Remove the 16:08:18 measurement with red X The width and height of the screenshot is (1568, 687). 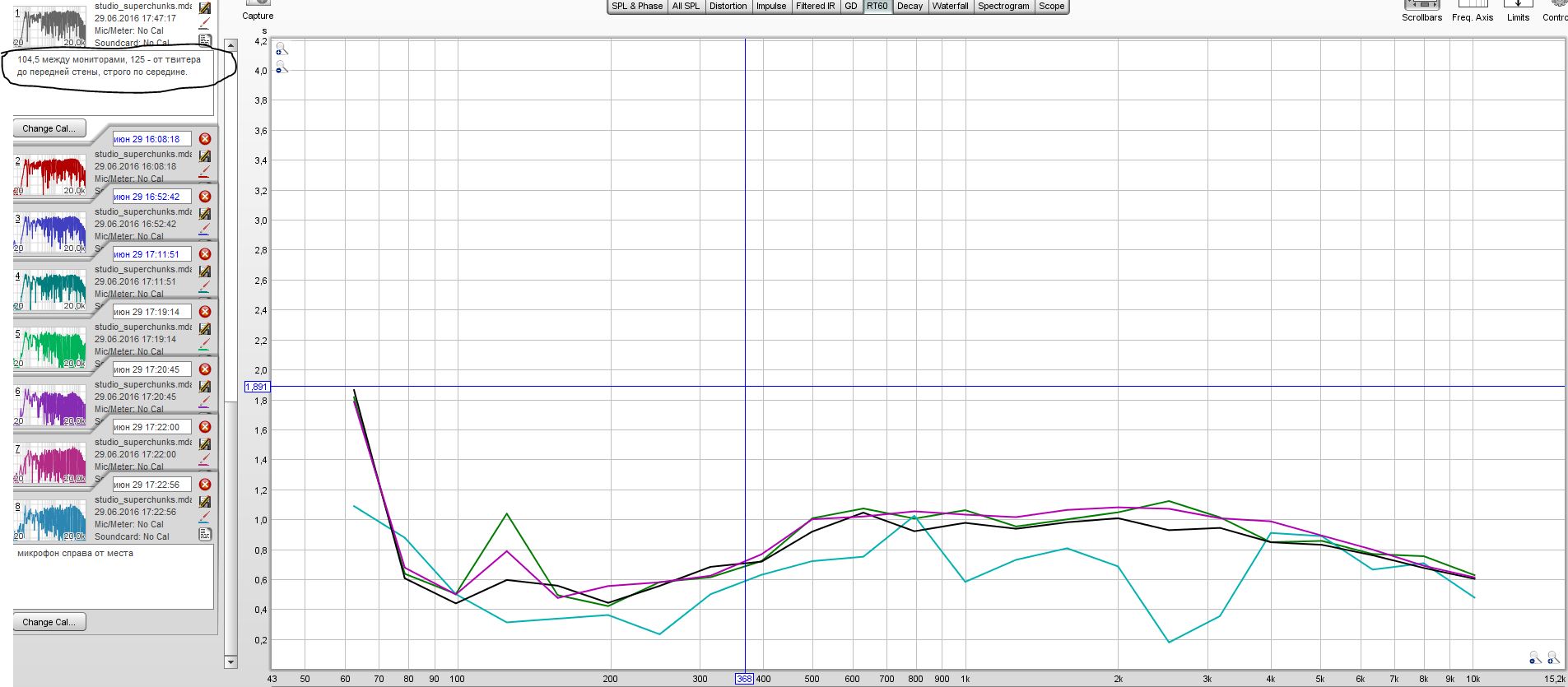[x=205, y=139]
